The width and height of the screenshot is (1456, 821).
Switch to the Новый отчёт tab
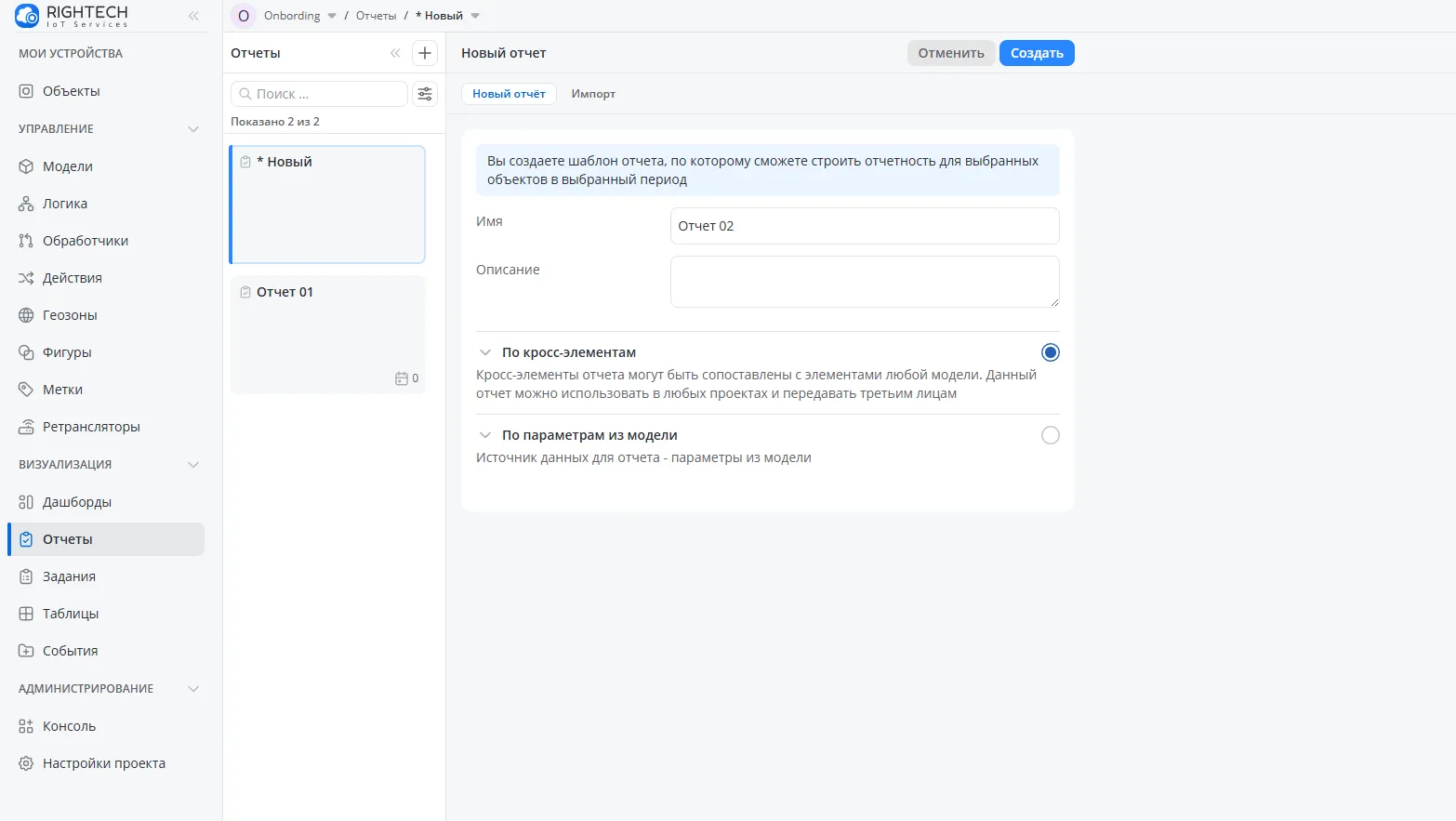(x=509, y=94)
